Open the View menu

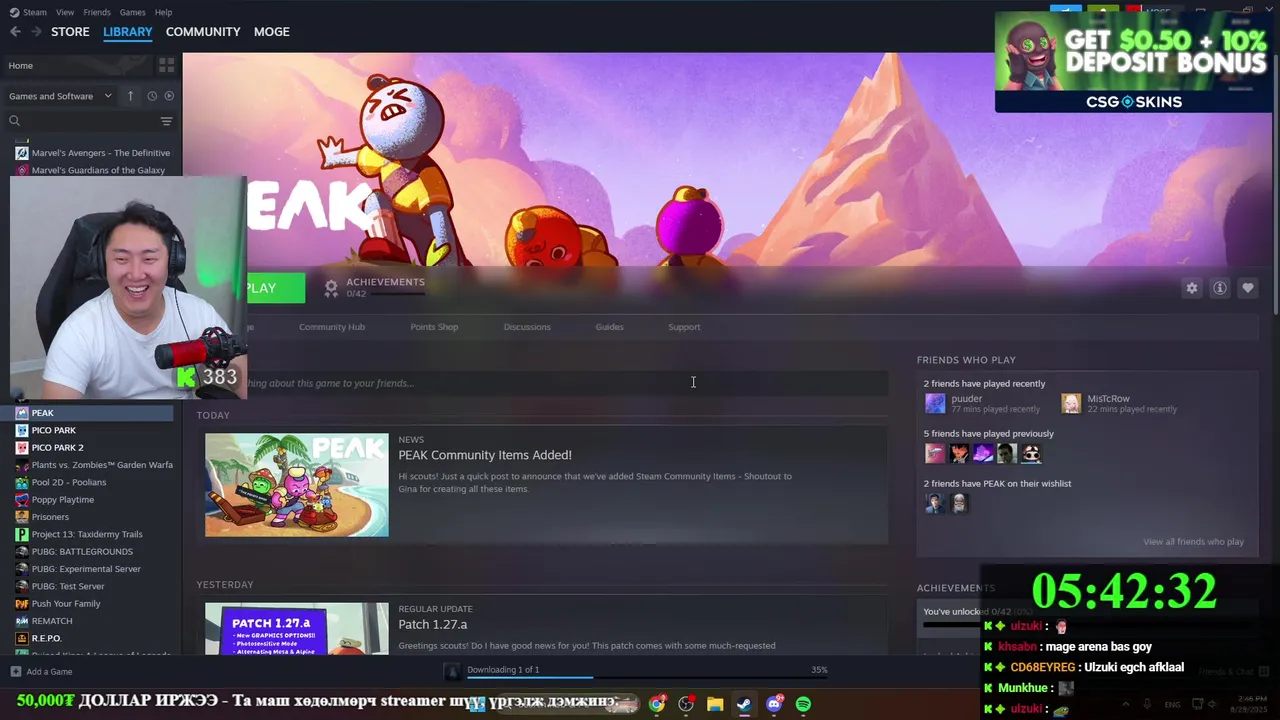[65, 12]
